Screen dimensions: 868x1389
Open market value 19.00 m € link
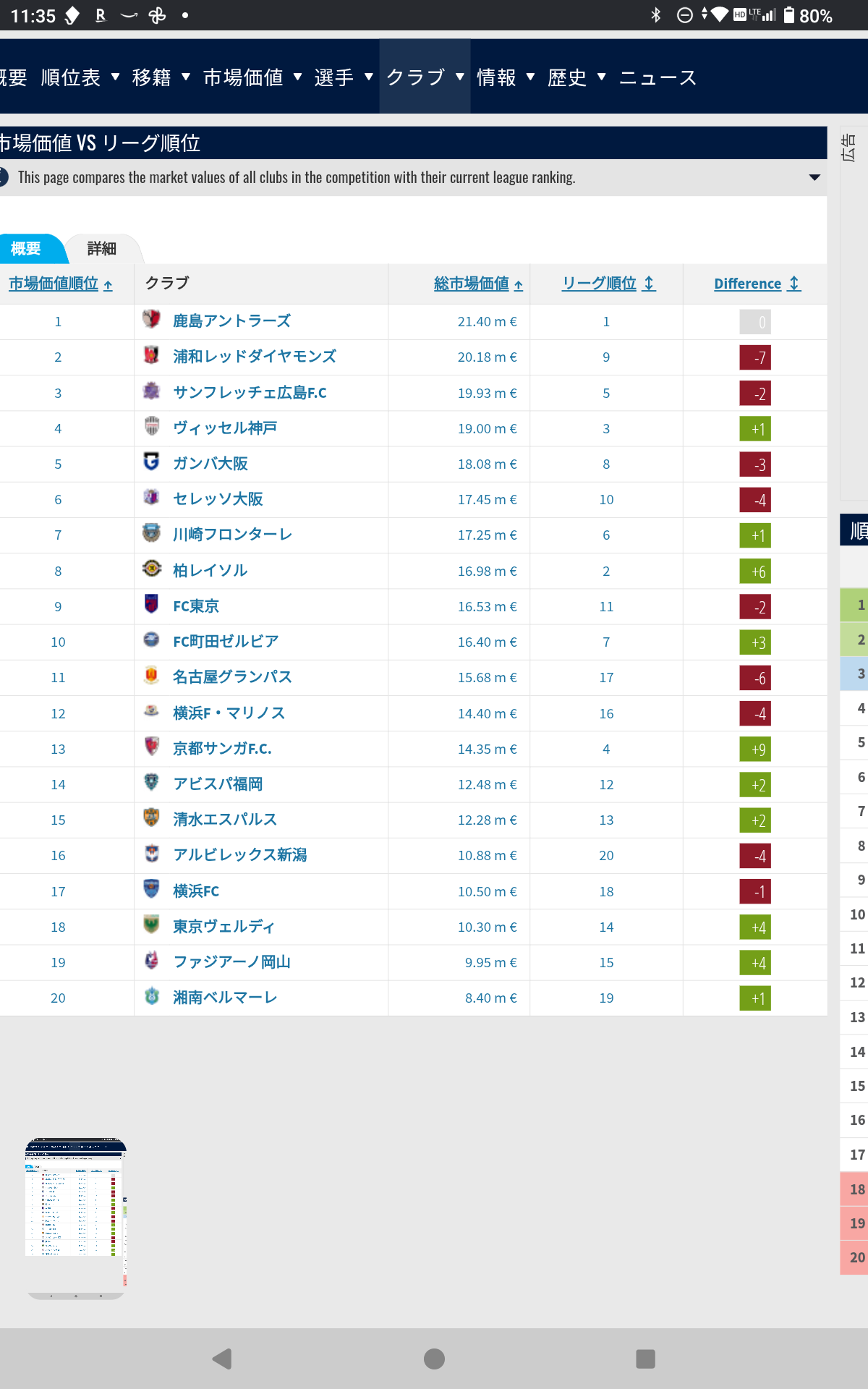(487, 428)
